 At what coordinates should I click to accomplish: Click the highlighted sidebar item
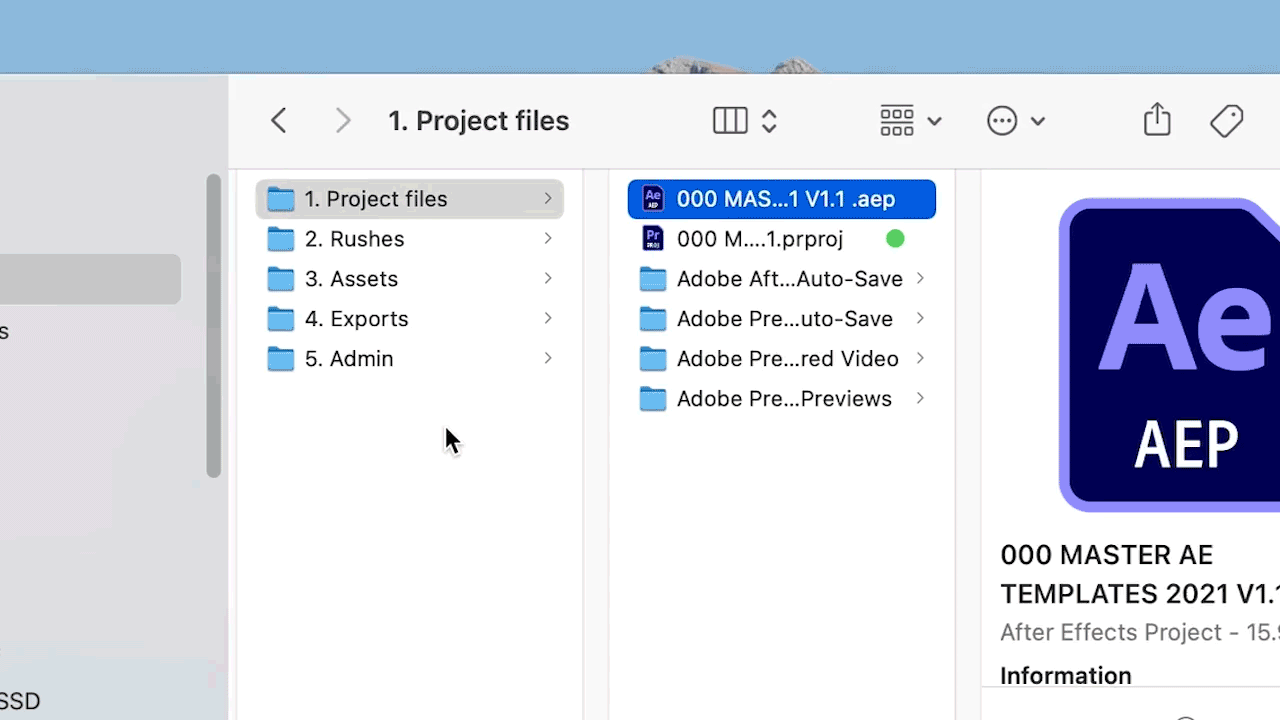tap(90, 279)
